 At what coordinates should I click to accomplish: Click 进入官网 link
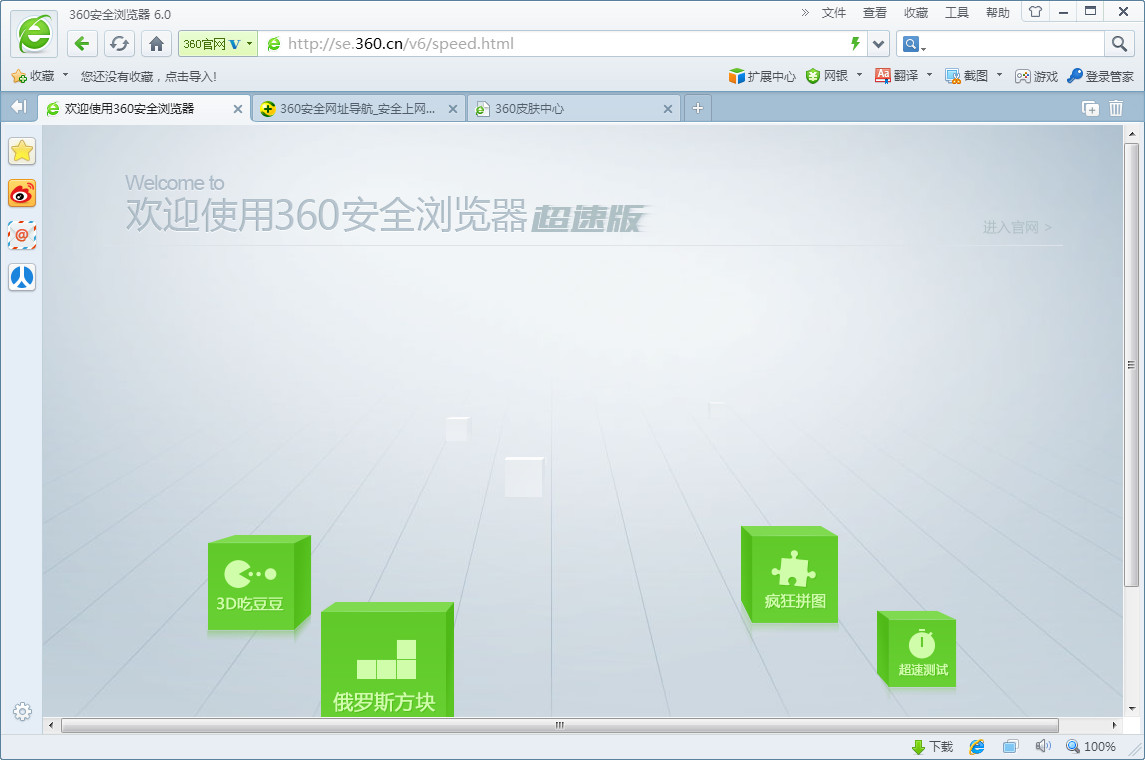pyautogui.click(x=1016, y=227)
